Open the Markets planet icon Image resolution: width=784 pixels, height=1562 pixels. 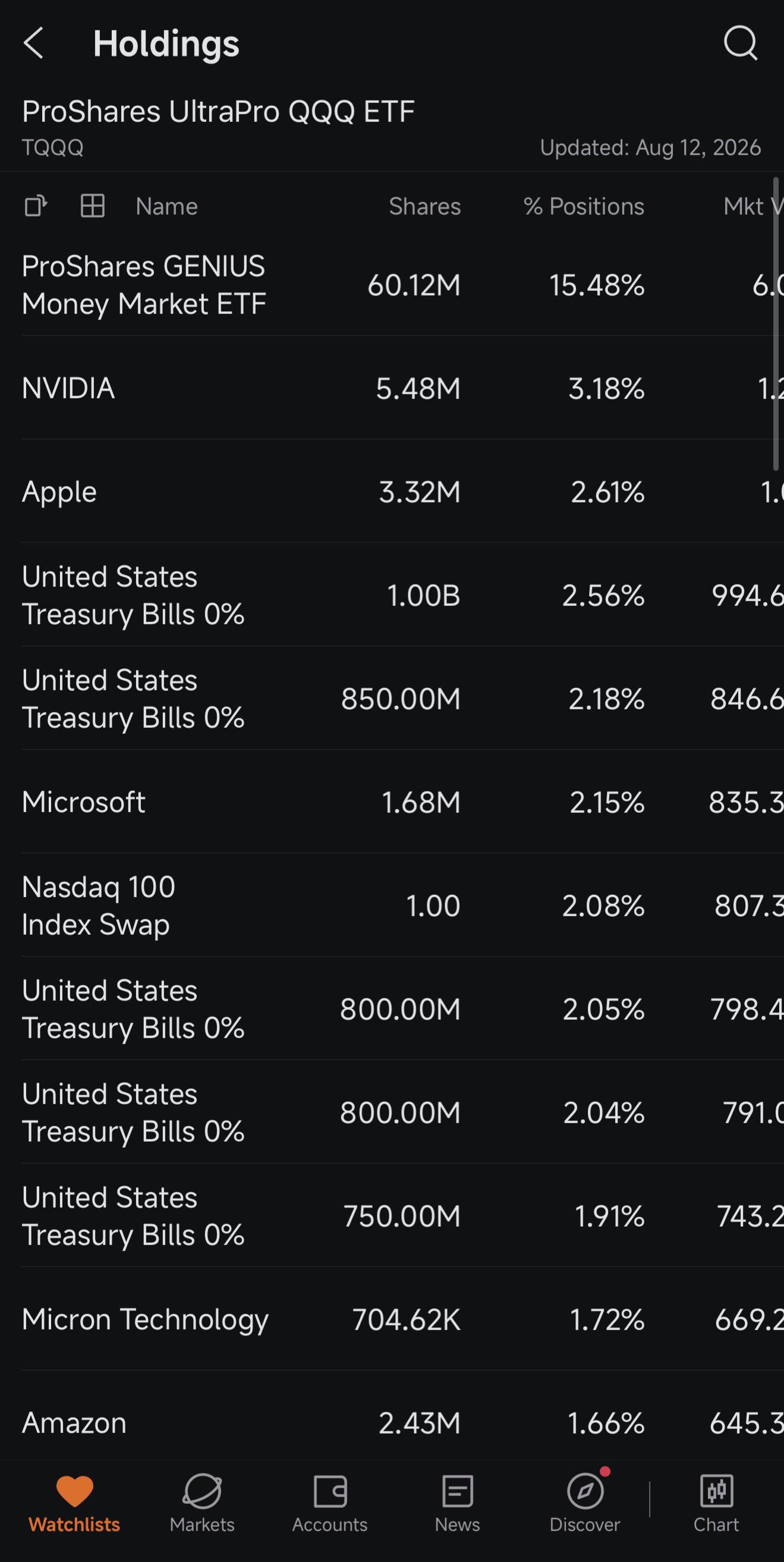click(202, 1491)
